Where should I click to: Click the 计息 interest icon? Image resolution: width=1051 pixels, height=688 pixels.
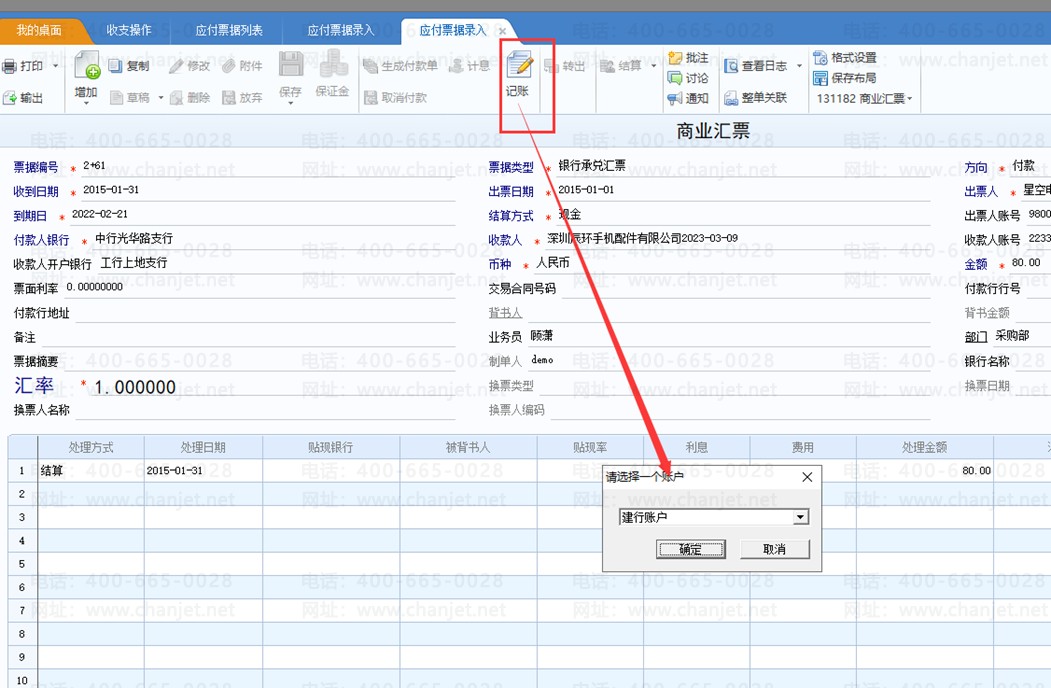(x=456, y=66)
